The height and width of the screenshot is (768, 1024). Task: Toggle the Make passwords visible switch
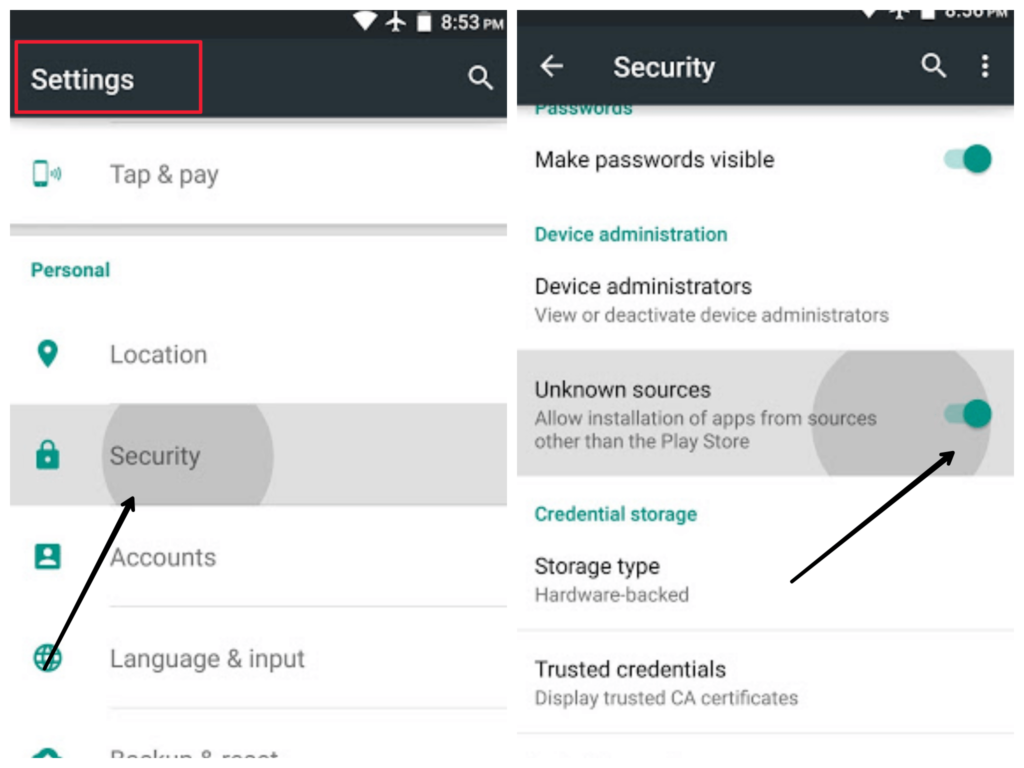click(x=967, y=159)
